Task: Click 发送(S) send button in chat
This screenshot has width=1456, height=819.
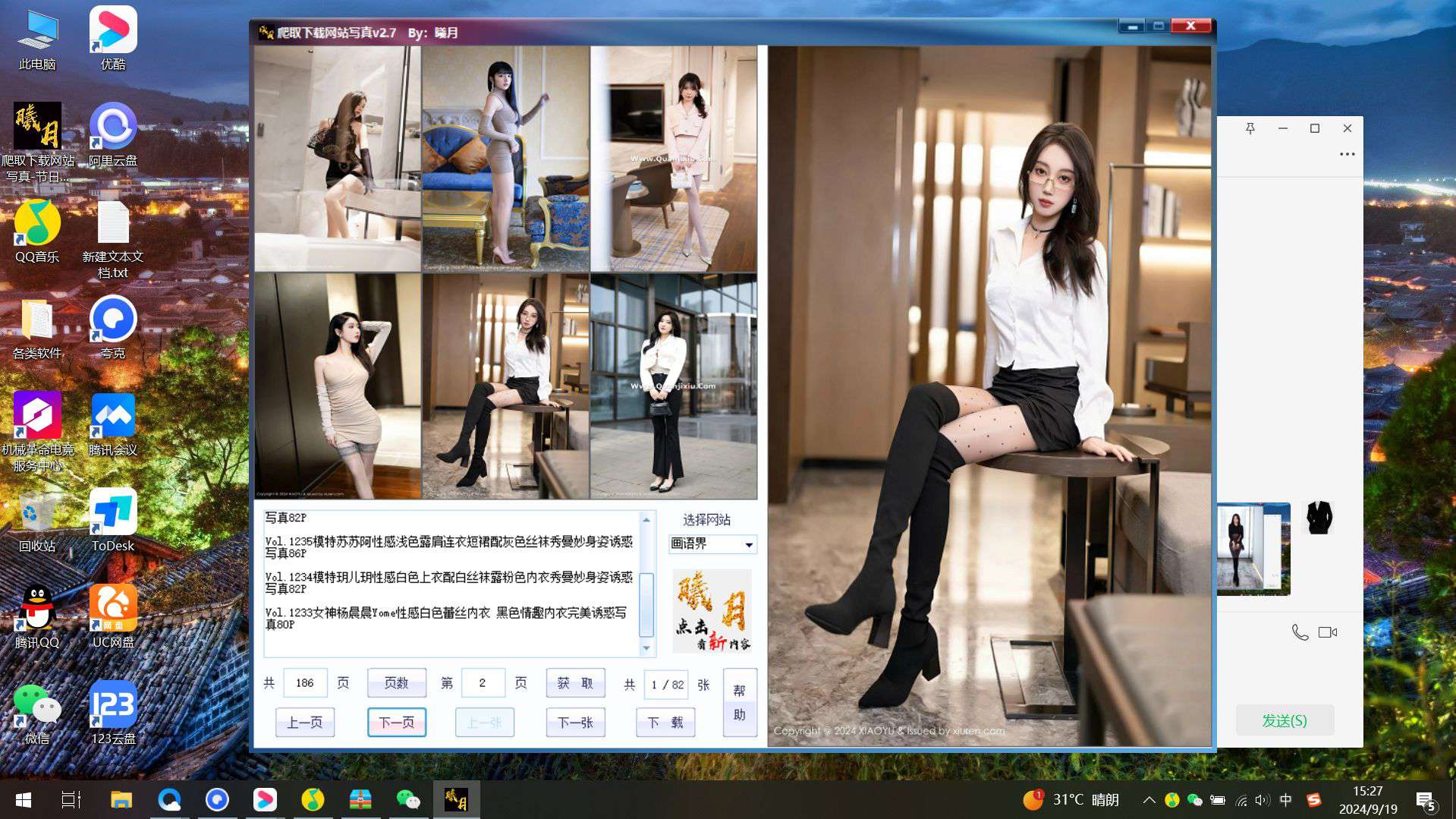Action: [x=1285, y=720]
